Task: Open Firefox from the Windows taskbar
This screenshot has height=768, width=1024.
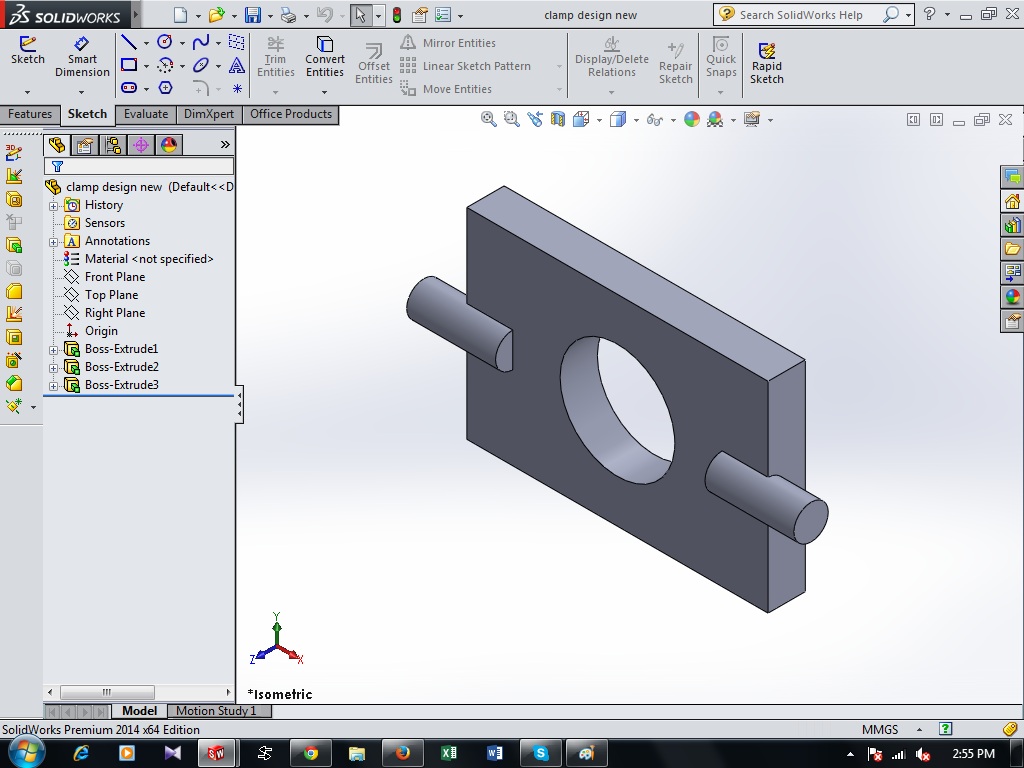Action: 402,754
